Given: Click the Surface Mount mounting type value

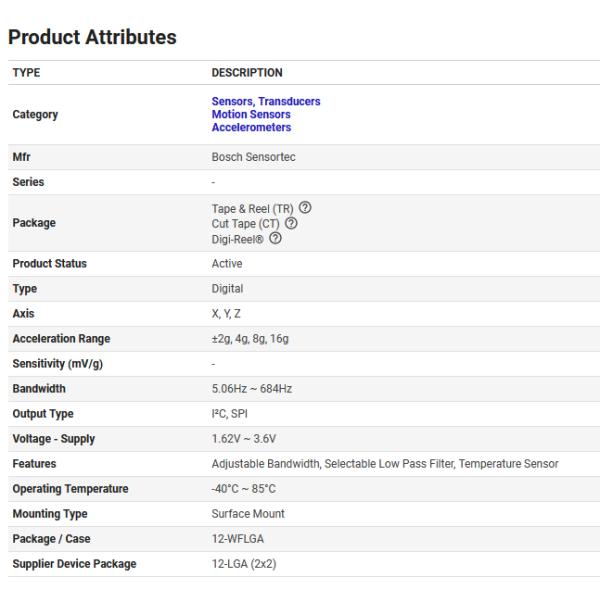Looking at the screenshot, I should point(248,514).
